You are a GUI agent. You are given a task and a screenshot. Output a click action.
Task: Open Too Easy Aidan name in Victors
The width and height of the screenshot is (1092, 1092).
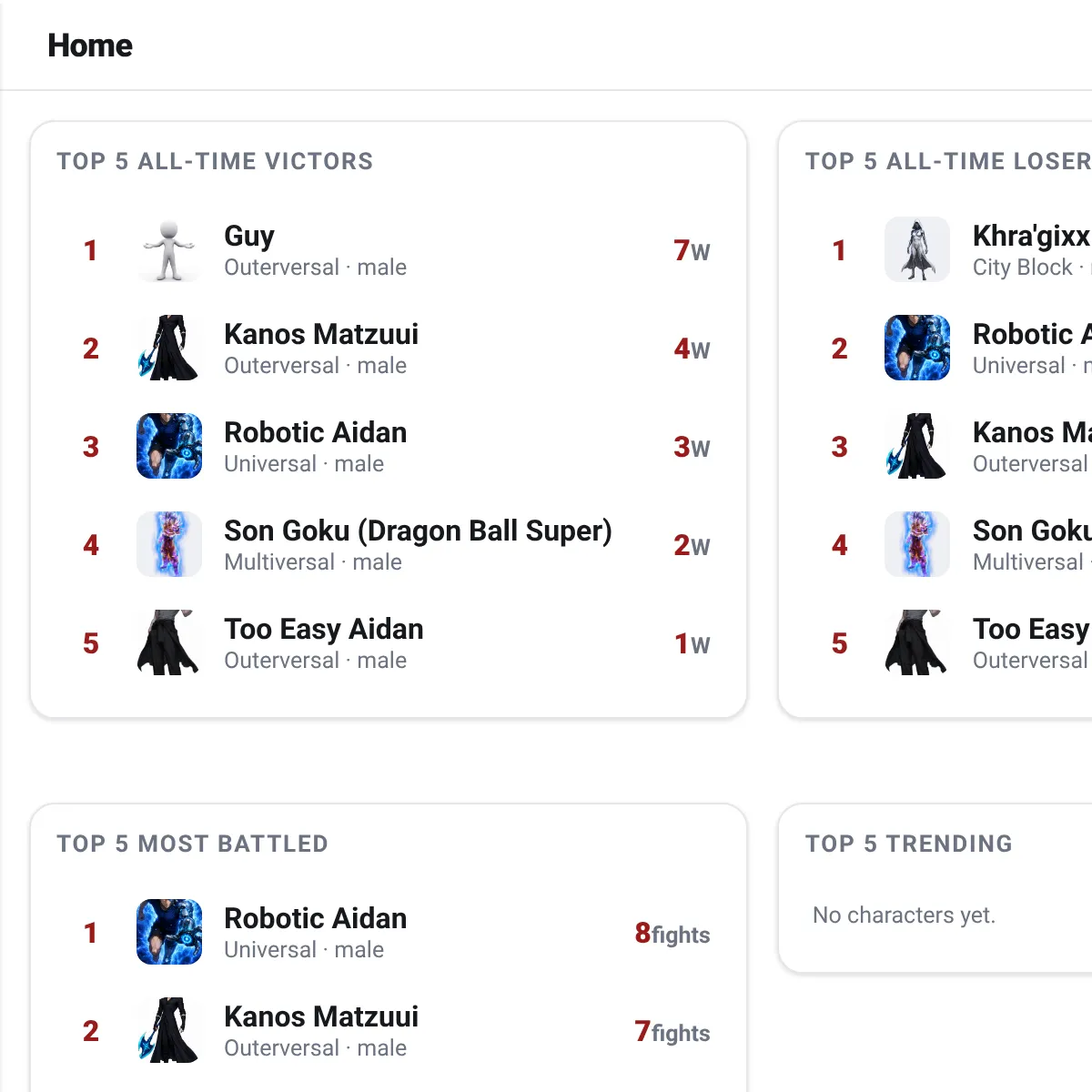(x=324, y=629)
